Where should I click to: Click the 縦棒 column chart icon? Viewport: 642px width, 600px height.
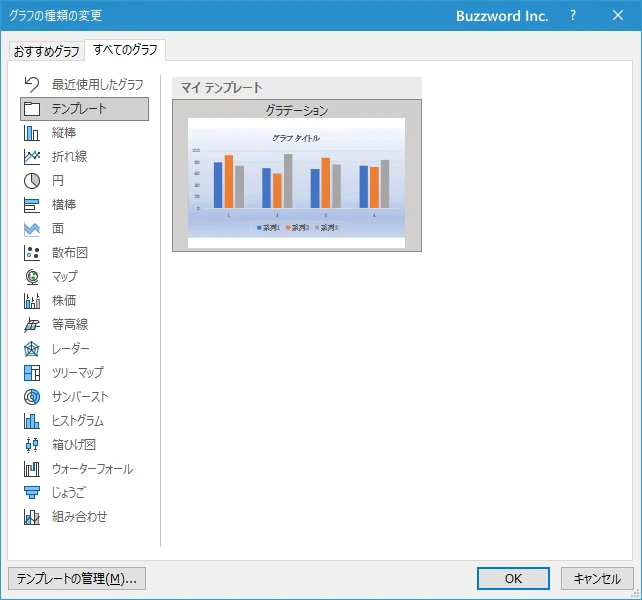point(32,133)
